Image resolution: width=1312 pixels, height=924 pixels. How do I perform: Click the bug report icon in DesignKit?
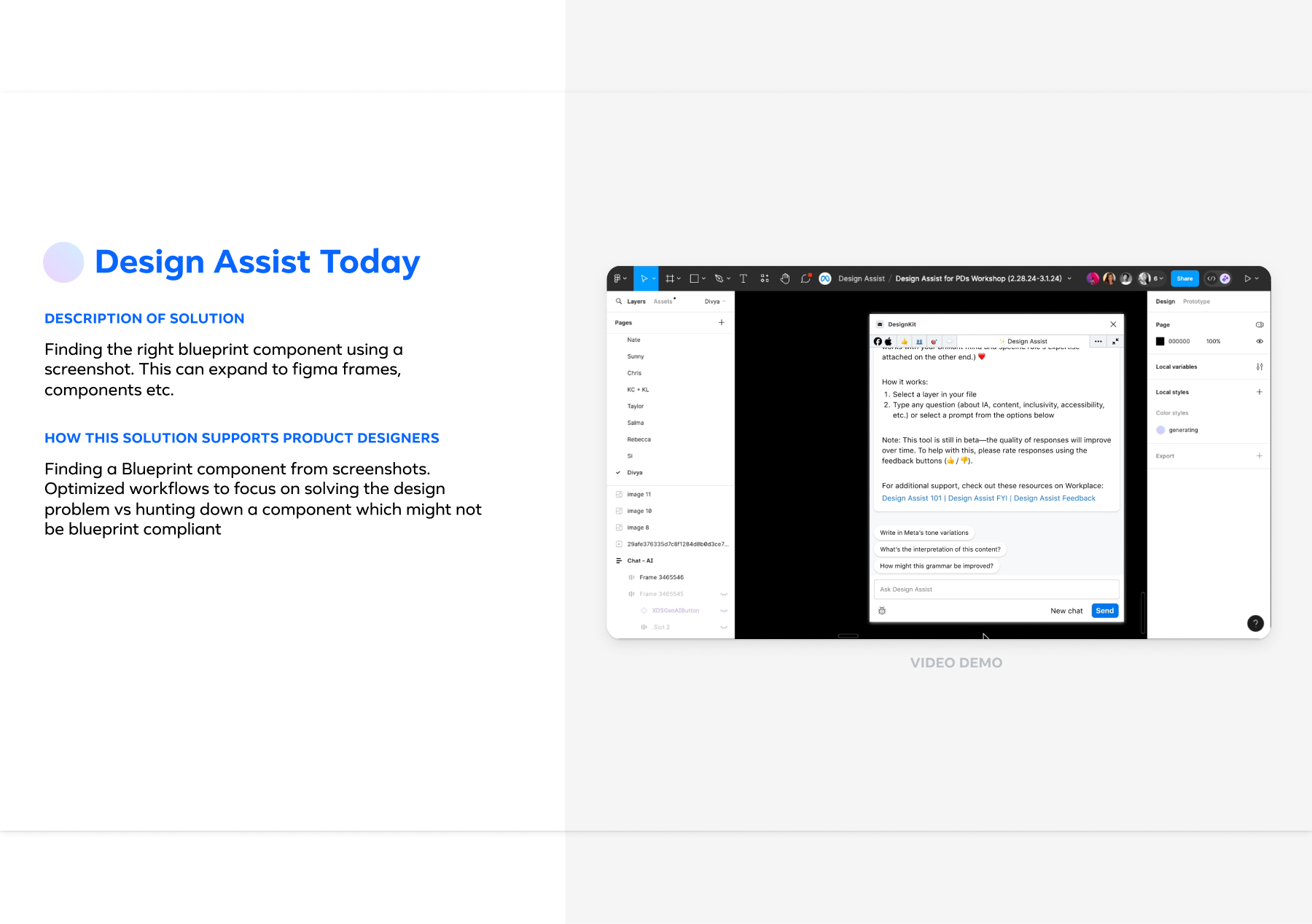[882, 611]
